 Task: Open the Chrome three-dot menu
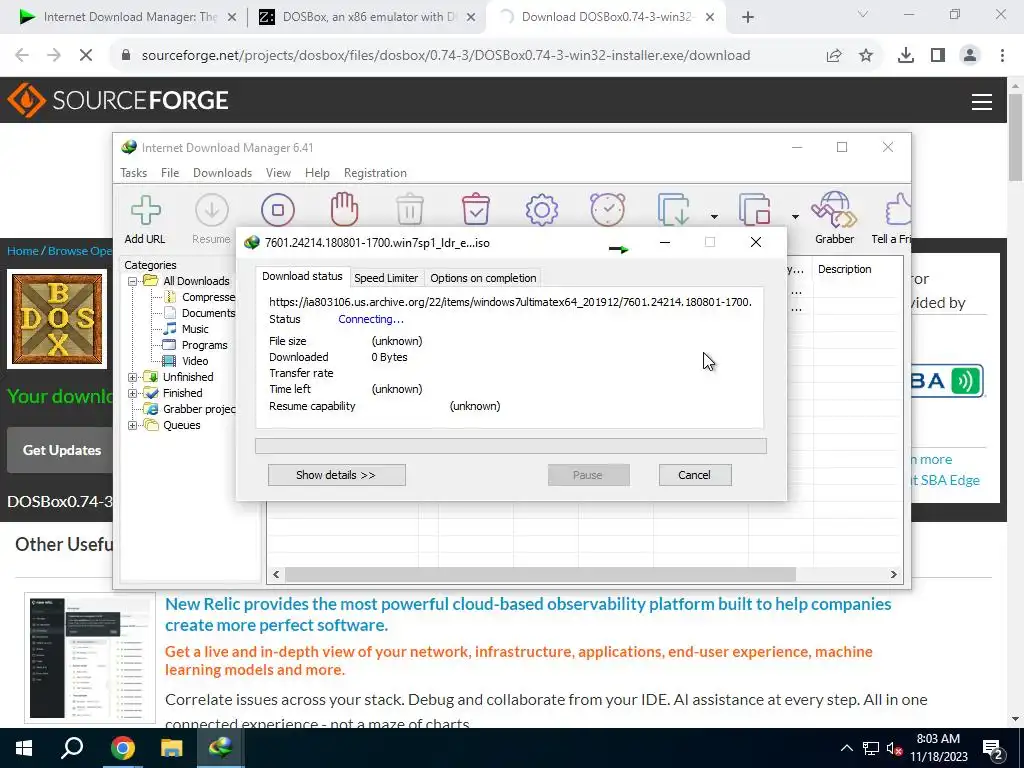tap(1002, 56)
